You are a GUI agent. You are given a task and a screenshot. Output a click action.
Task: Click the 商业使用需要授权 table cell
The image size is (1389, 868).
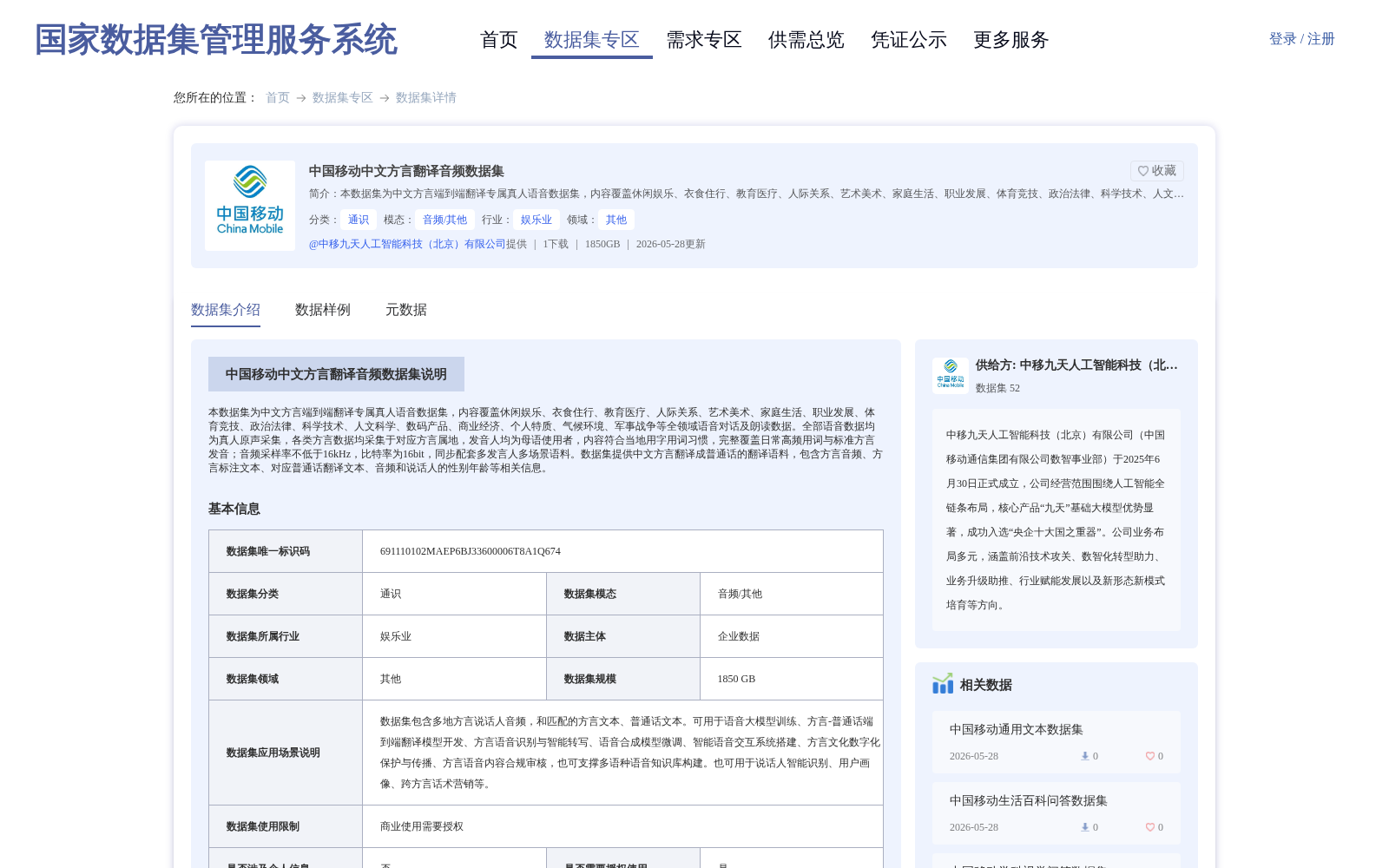[x=622, y=826]
